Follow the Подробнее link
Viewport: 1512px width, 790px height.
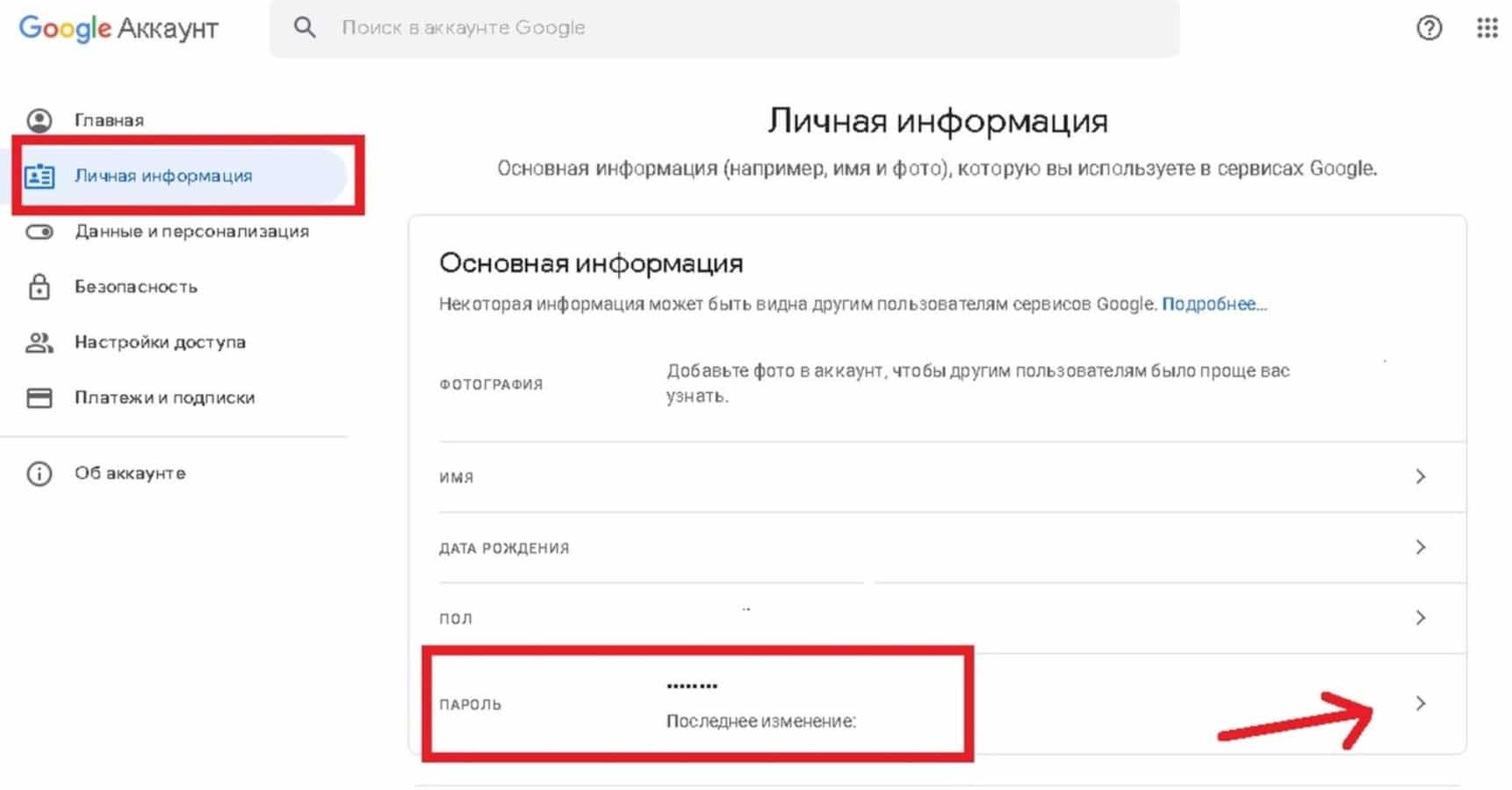(x=1214, y=304)
